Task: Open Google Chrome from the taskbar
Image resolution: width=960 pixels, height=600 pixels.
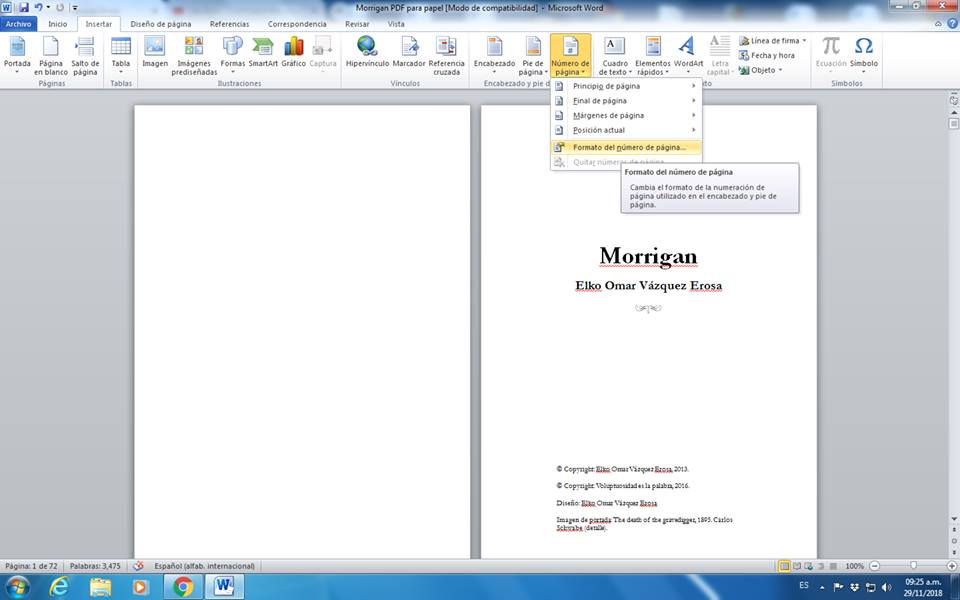Action: 182,586
